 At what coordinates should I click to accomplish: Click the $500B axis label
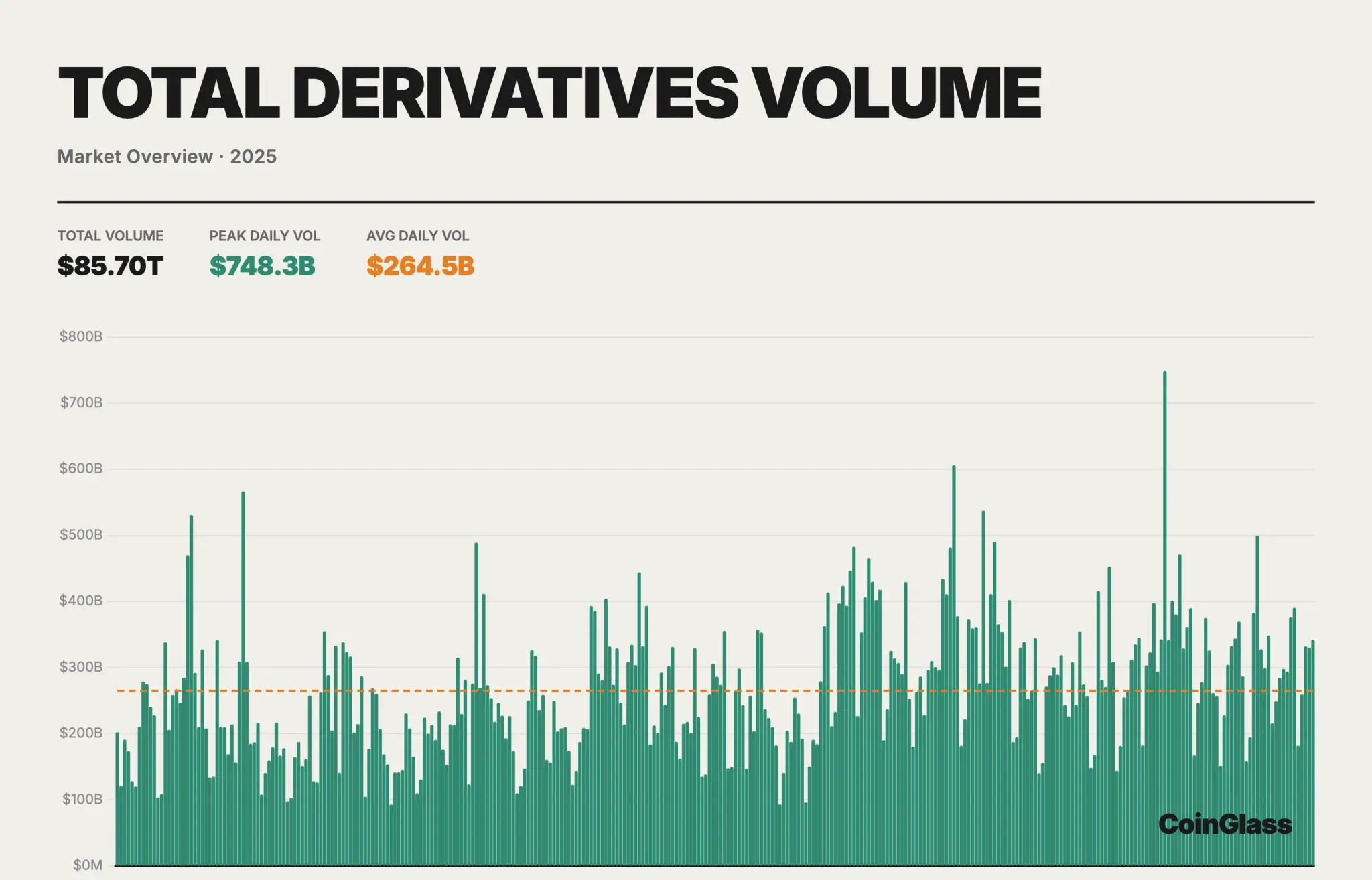(81, 535)
